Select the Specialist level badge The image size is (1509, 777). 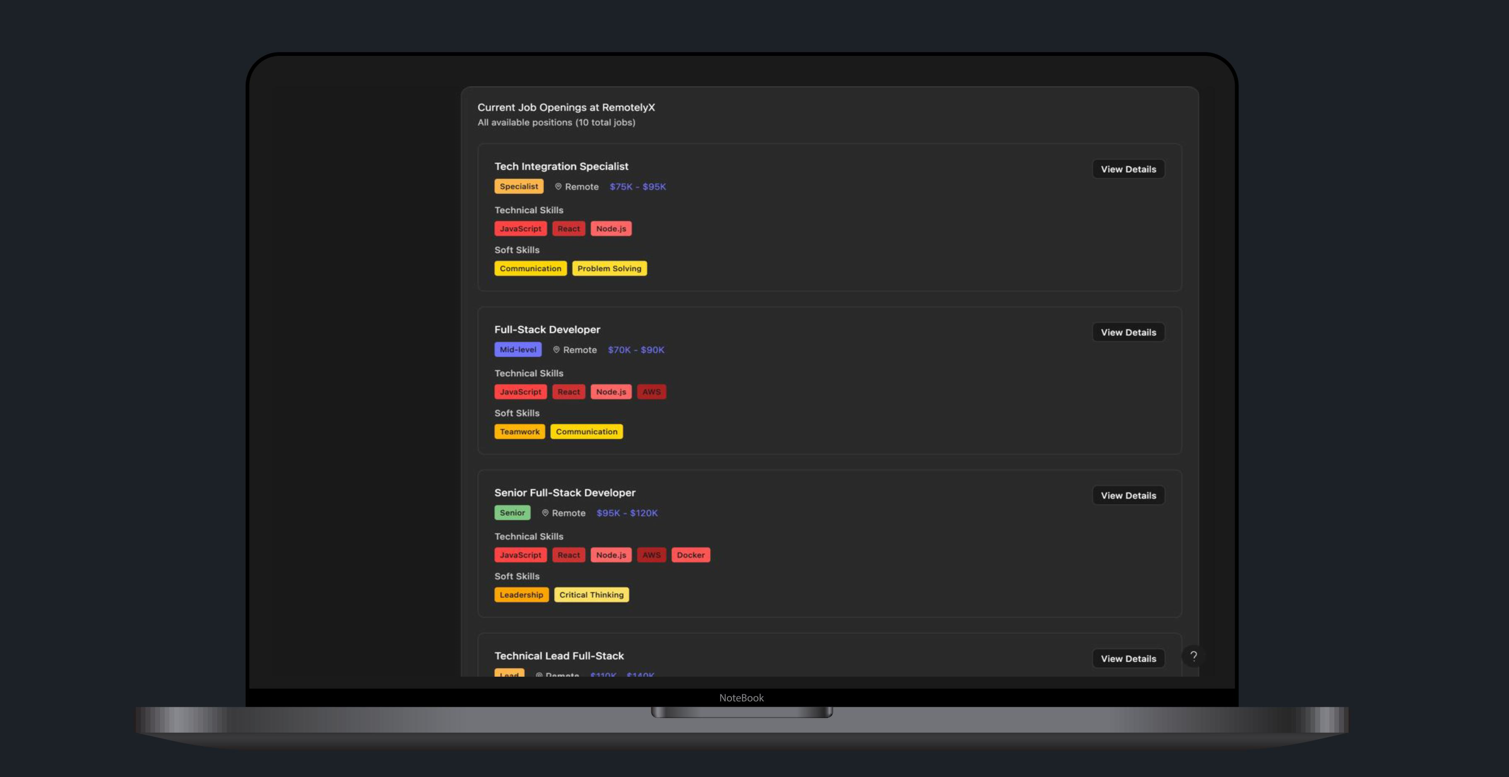pyautogui.click(x=518, y=187)
